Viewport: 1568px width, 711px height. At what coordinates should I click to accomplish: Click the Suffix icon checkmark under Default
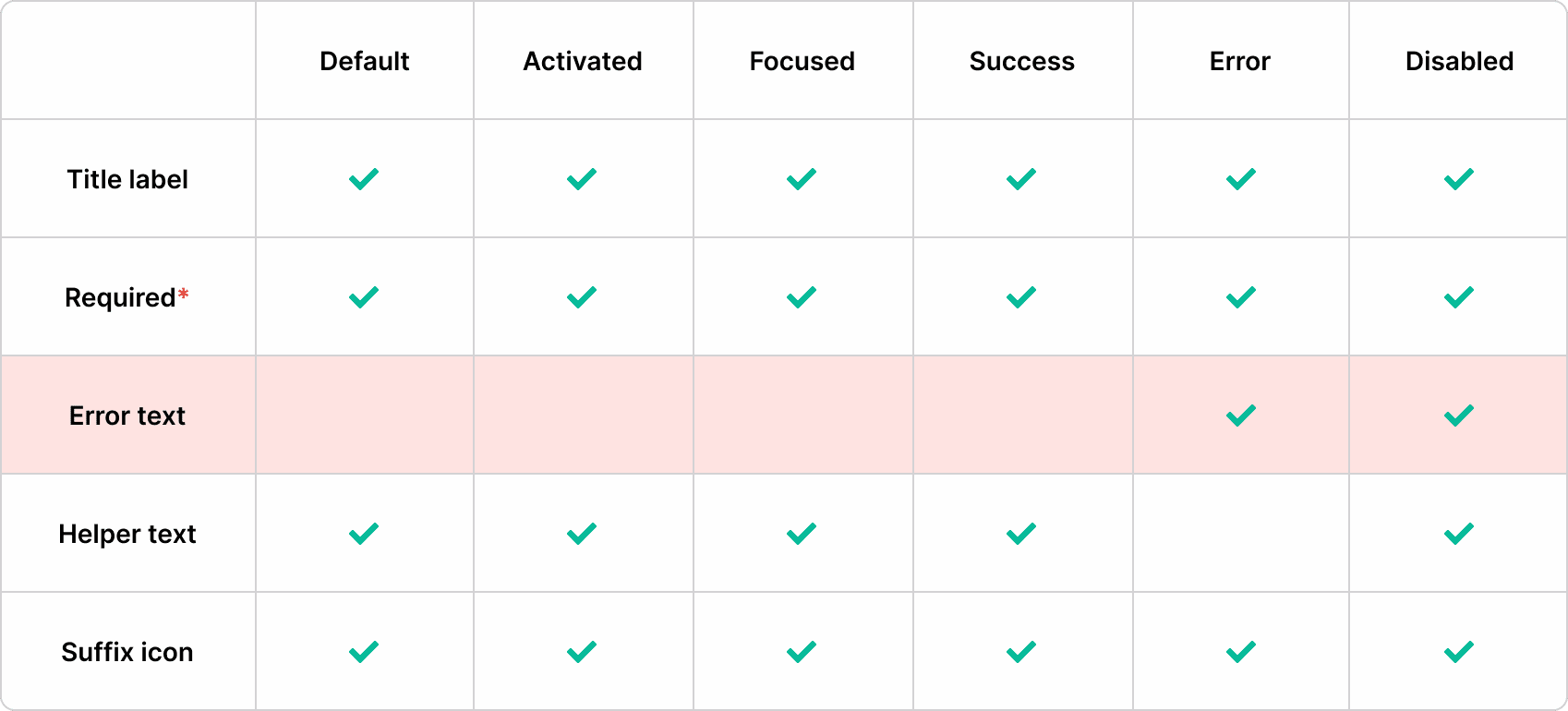point(364,652)
